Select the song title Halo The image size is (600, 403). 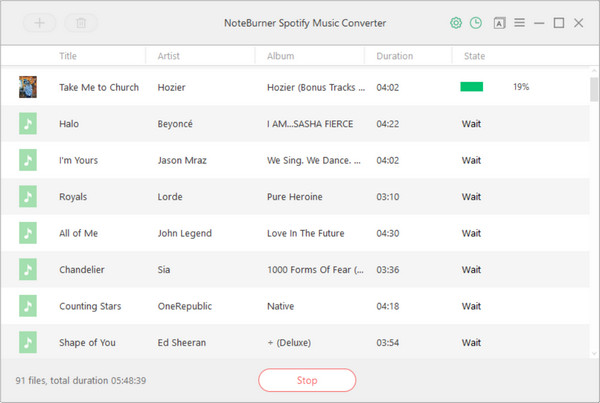[69, 124]
